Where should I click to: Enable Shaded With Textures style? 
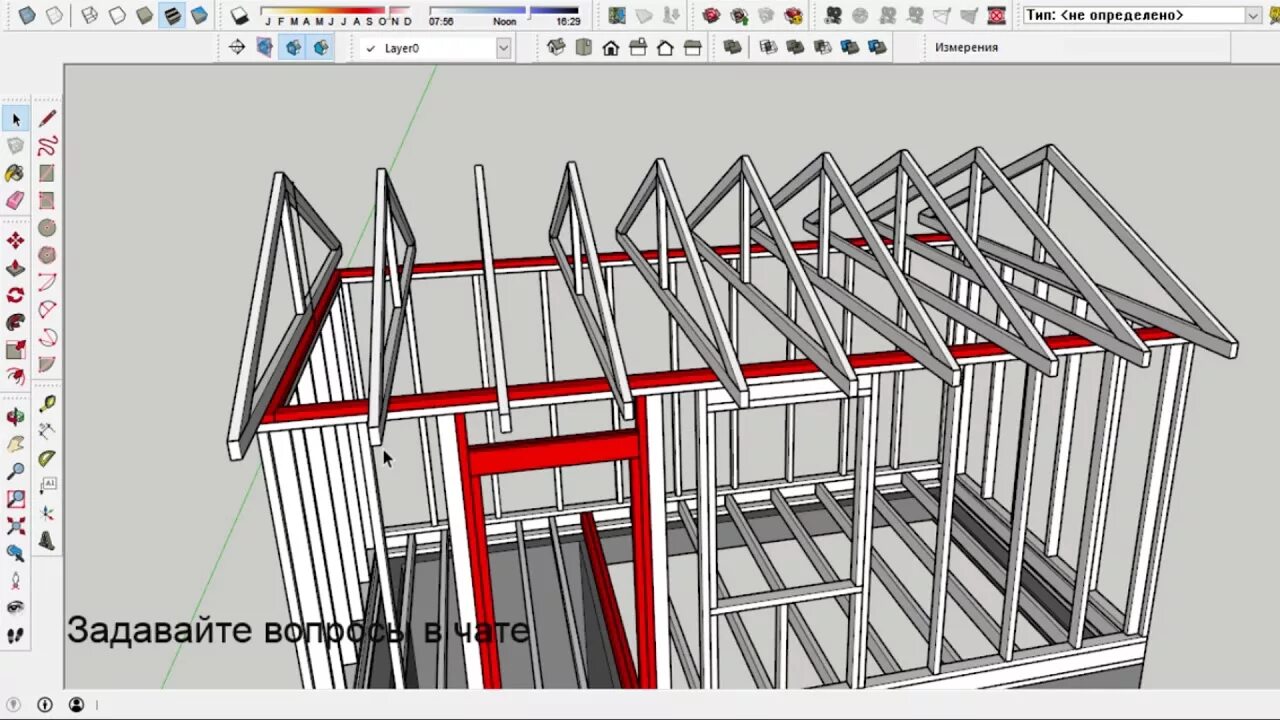click(172, 15)
